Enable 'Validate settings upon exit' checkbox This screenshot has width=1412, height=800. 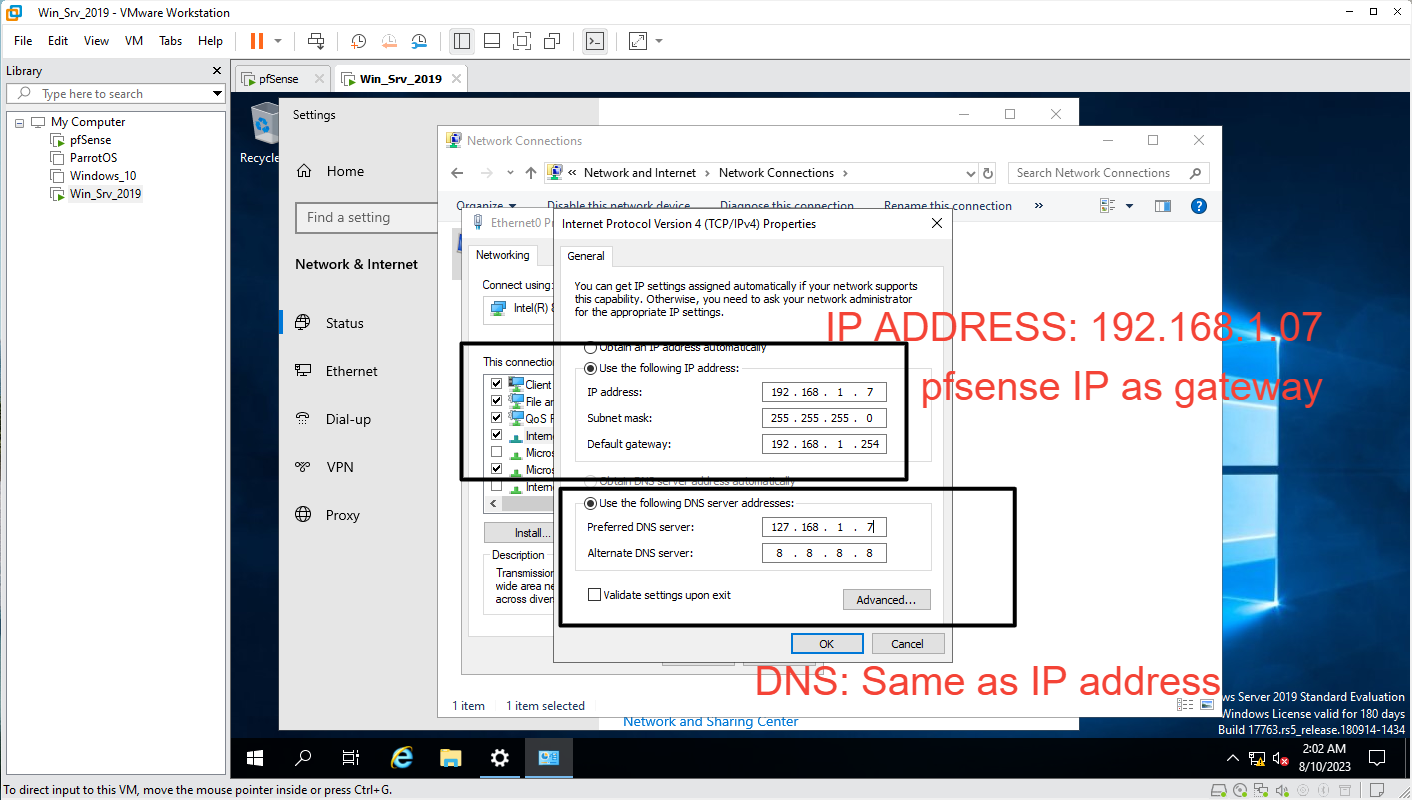tap(595, 595)
